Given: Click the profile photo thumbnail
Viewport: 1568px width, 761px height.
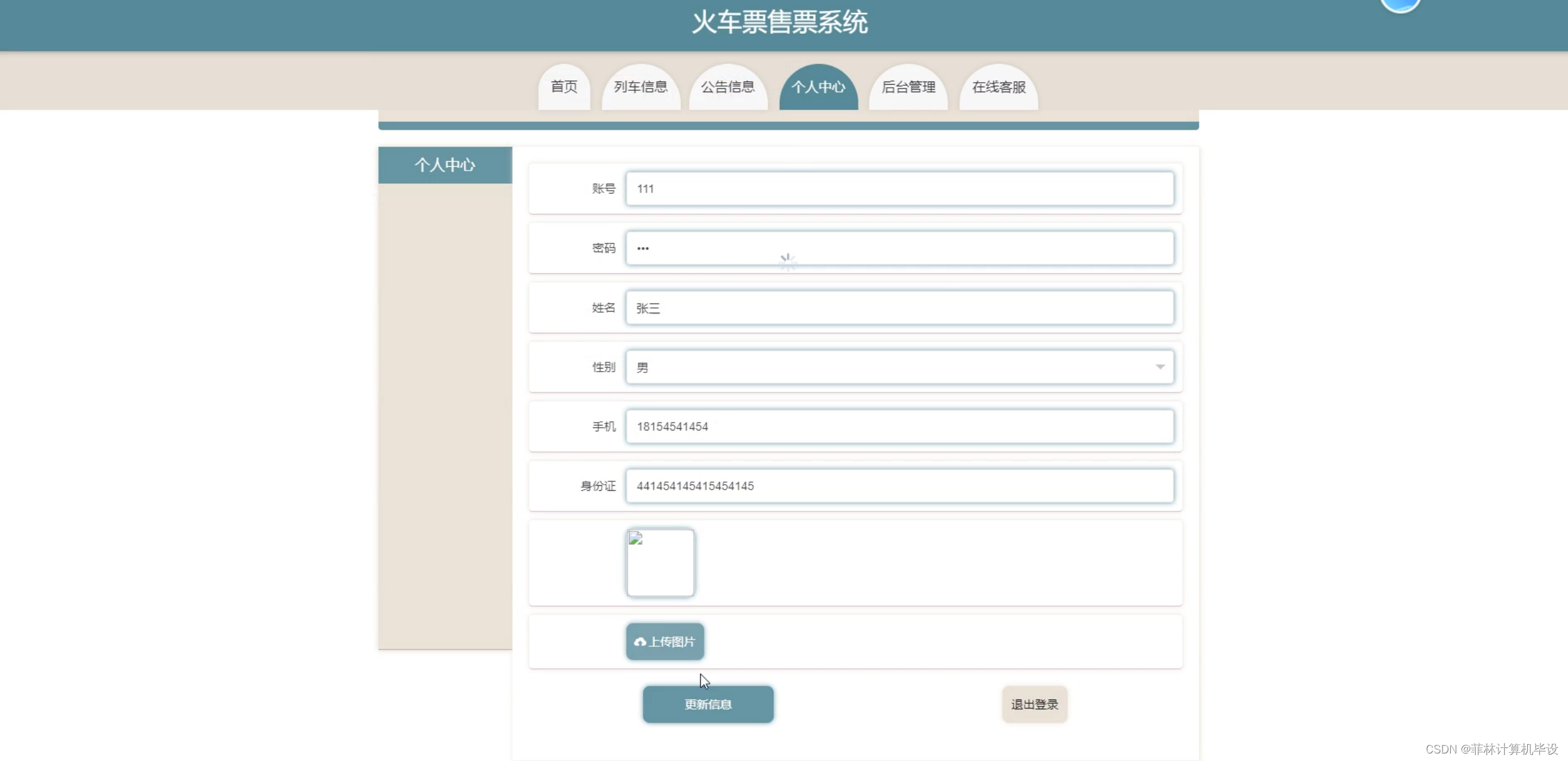Looking at the screenshot, I should (660, 562).
